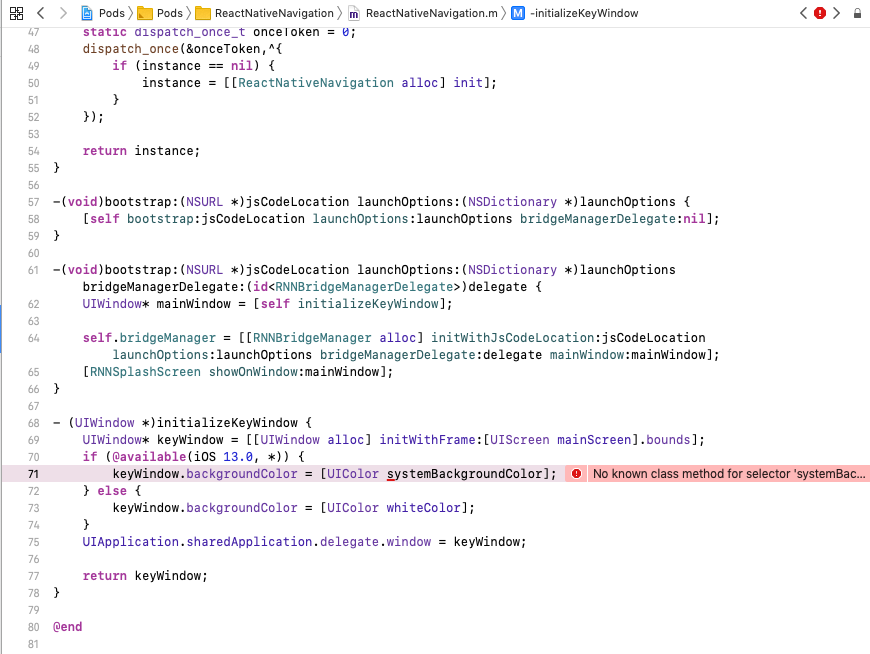This screenshot has height=654, width=870.
Task: Click the red issue badge in the jump bar
Action: 820,13
